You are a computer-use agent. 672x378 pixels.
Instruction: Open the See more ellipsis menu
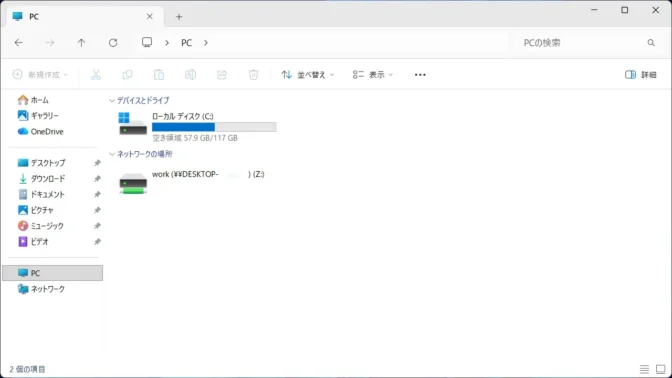pyautogui.click(x=420, y=75)
